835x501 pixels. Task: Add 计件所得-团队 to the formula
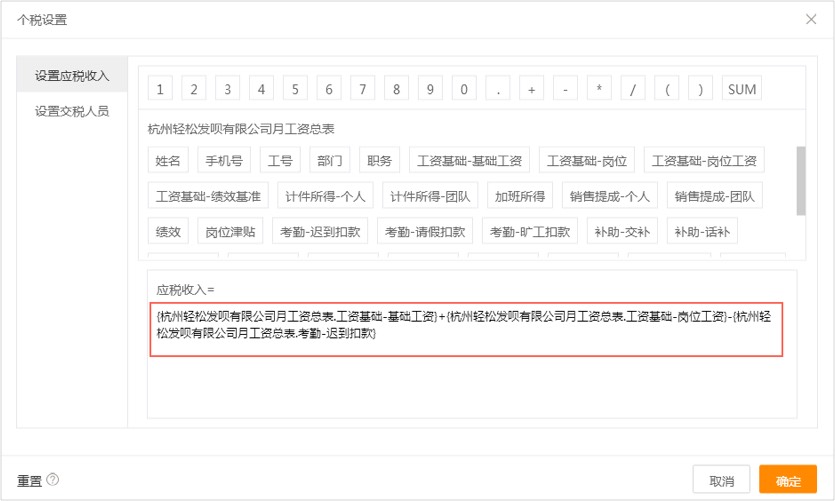tap(430, 196)
